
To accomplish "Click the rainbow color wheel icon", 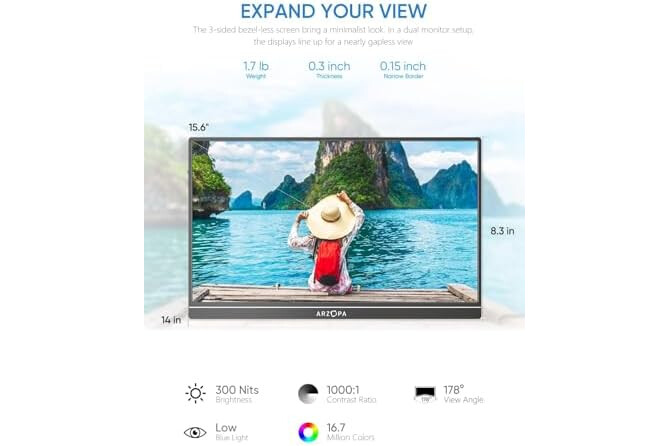I will (x=308, y=432).
